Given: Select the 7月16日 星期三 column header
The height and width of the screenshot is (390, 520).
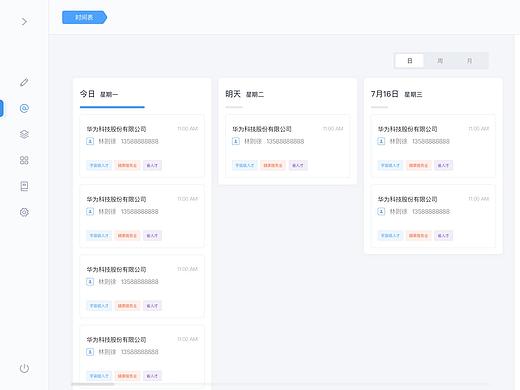Looking at the screenshot, I should pyautogui.click(x=396, y=94).
